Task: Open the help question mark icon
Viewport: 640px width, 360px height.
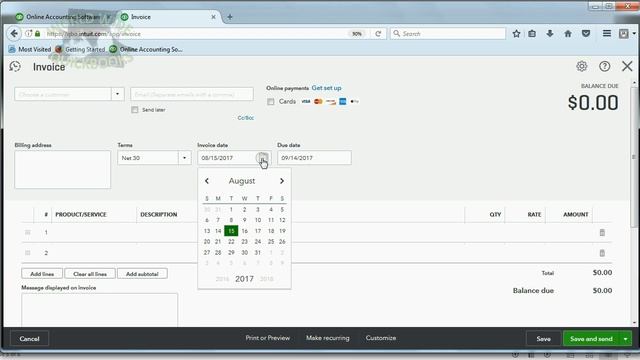Action: point(604,66)
